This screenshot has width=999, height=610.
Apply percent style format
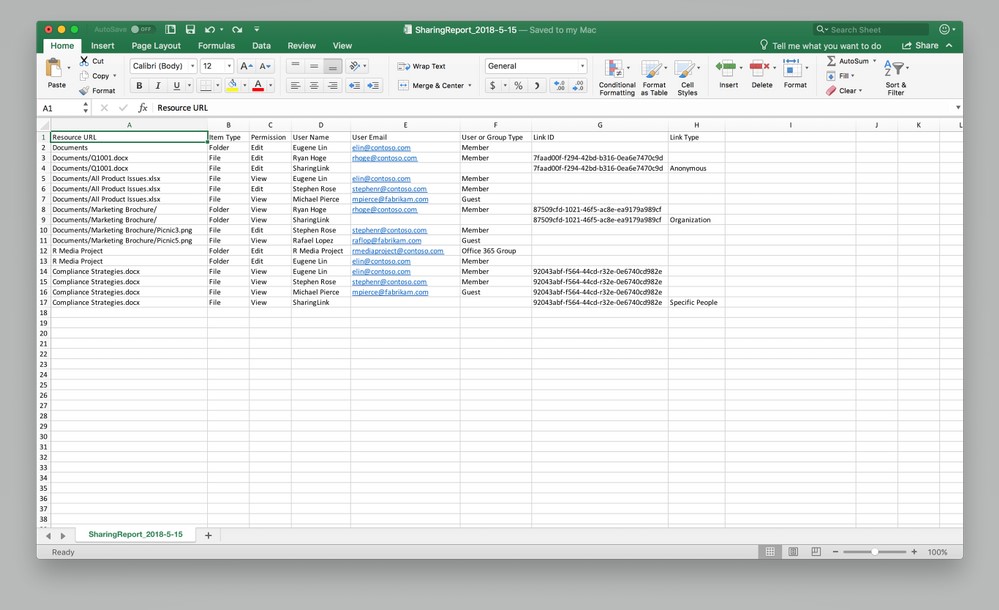click(519, 85)
